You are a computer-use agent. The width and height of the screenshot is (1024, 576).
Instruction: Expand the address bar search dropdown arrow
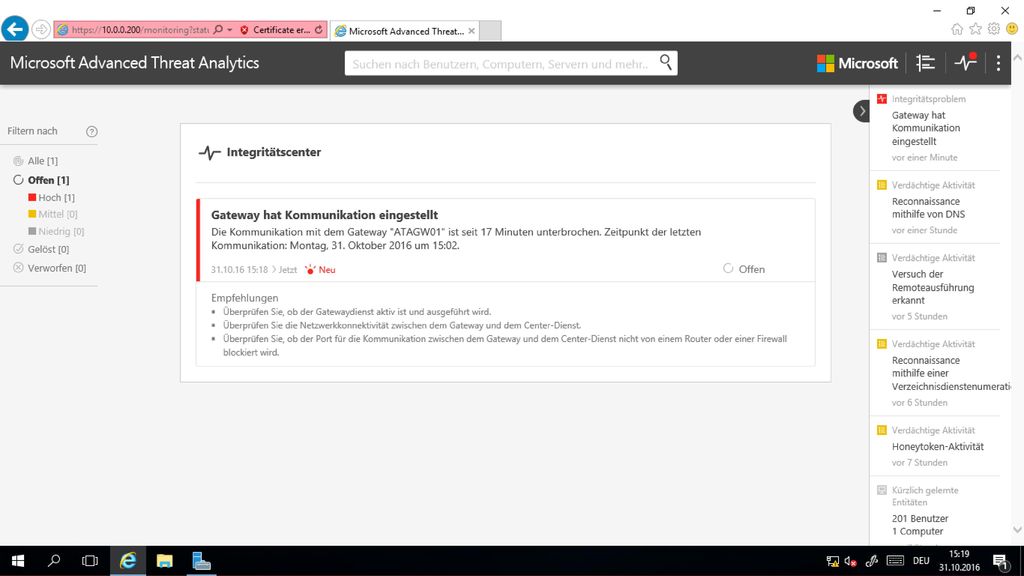pyautogui.click(x=230, y=30)
